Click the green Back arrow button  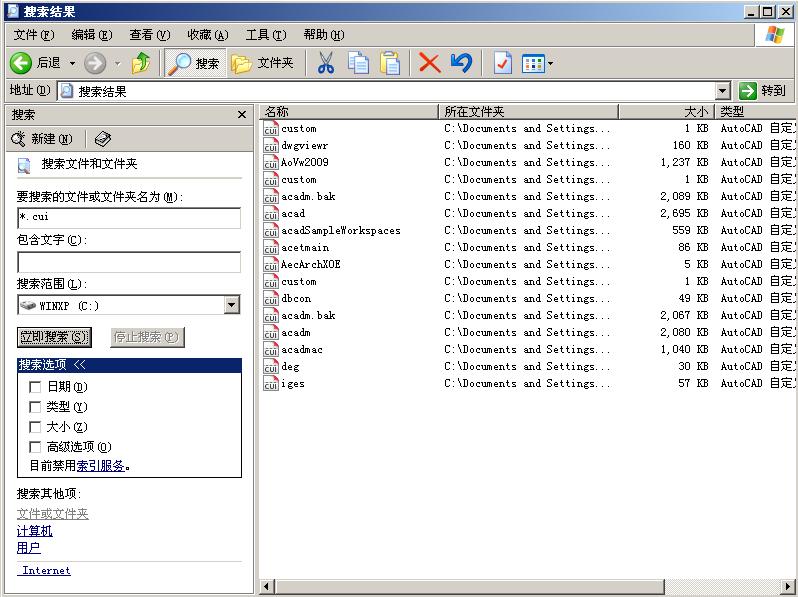point(21,63)
